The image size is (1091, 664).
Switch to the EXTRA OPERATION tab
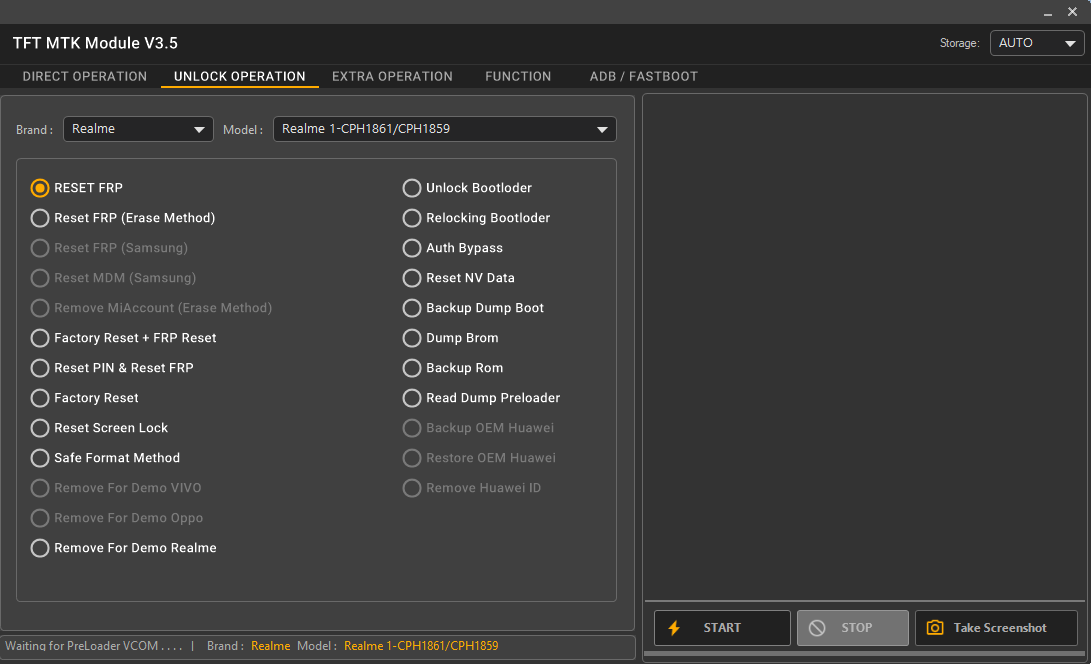coord(392,76)
